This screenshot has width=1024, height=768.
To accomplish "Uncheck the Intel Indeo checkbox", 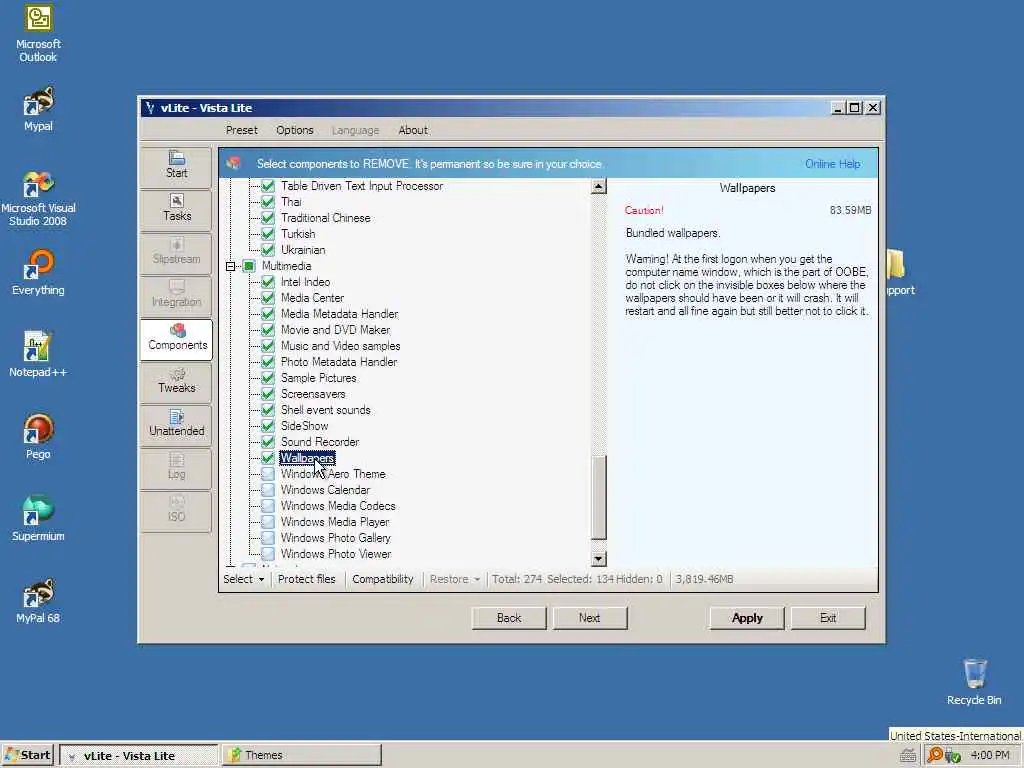I will pos(268,282).
